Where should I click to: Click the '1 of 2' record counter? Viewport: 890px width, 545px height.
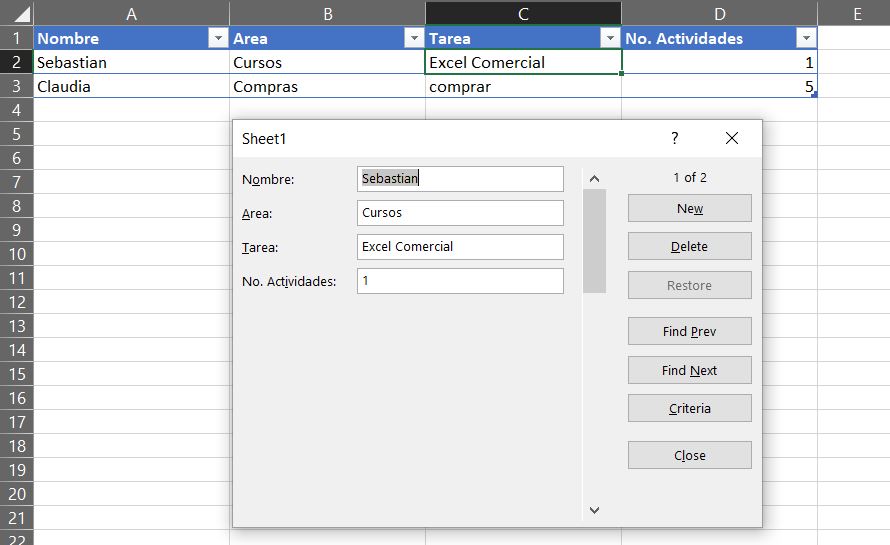click(690, 178)
